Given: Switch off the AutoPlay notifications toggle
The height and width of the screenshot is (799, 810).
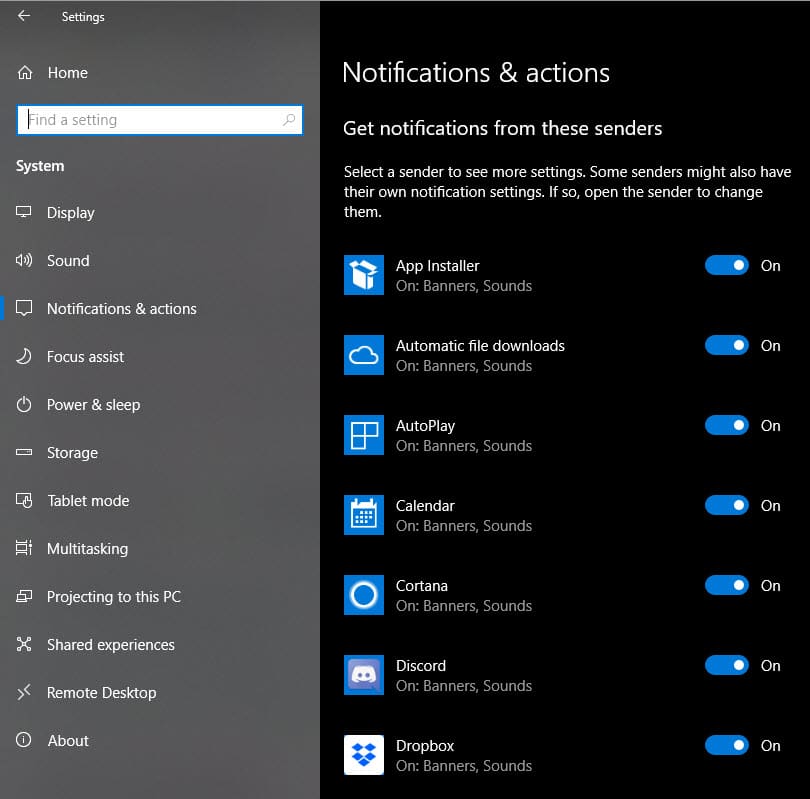Looking at the screenshot, I should pos(726,426).
